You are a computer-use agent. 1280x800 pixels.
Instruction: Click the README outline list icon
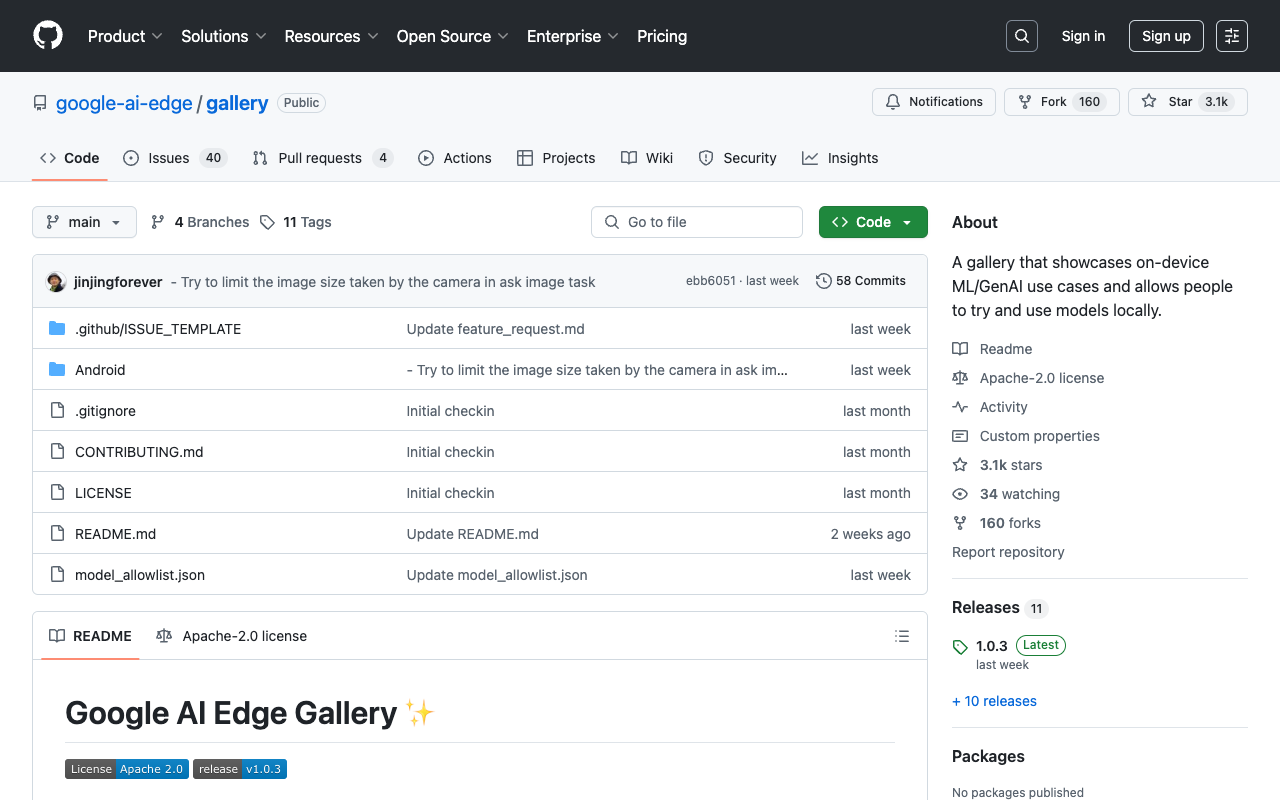(x=902, y=636)
